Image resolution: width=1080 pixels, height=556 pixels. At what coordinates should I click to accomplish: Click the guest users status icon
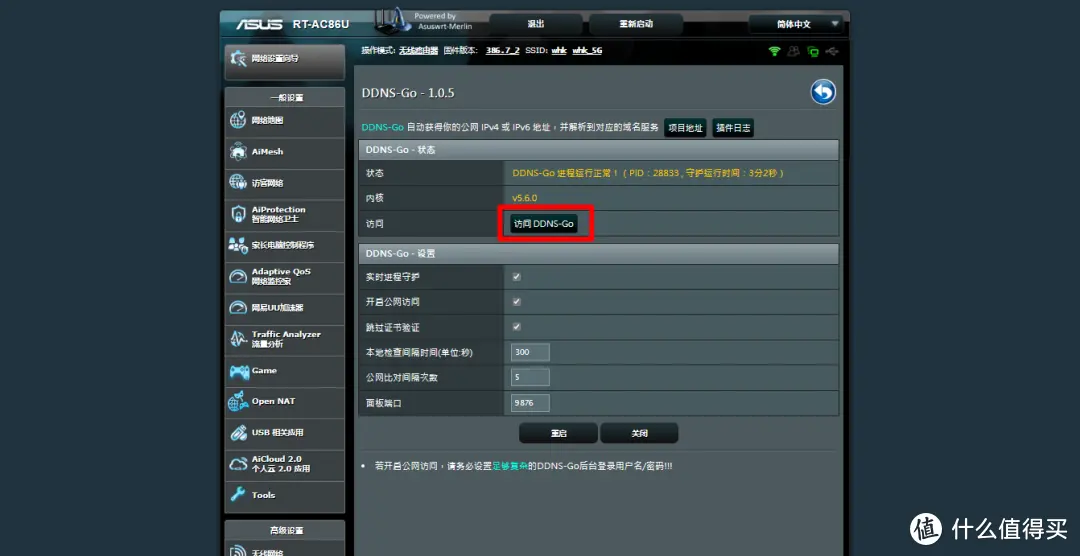[x=794, y=51]
